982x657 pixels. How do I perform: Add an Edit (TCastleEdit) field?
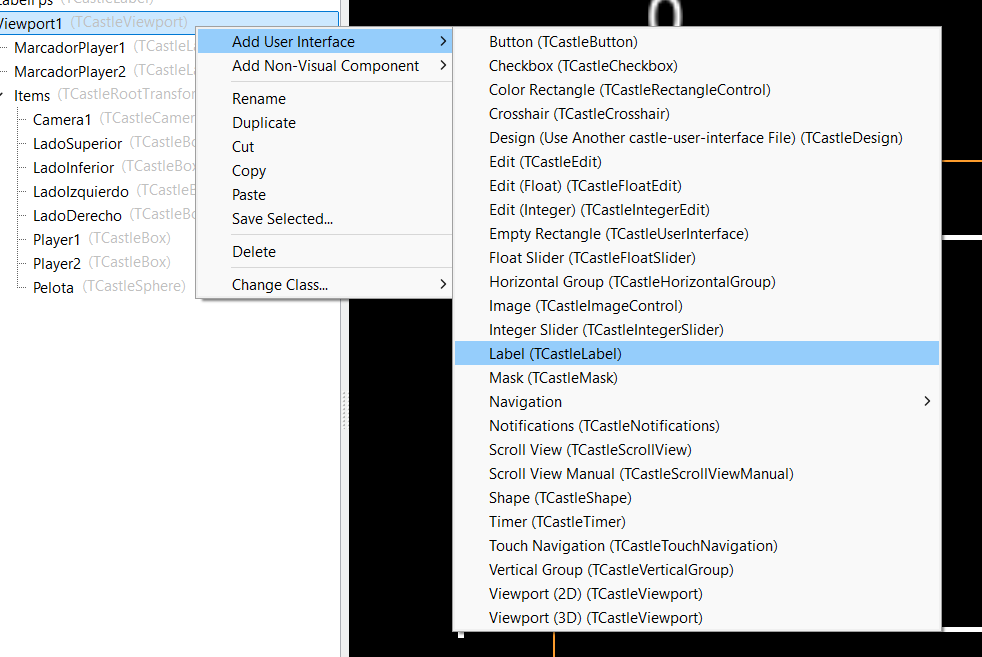[697, 162]
